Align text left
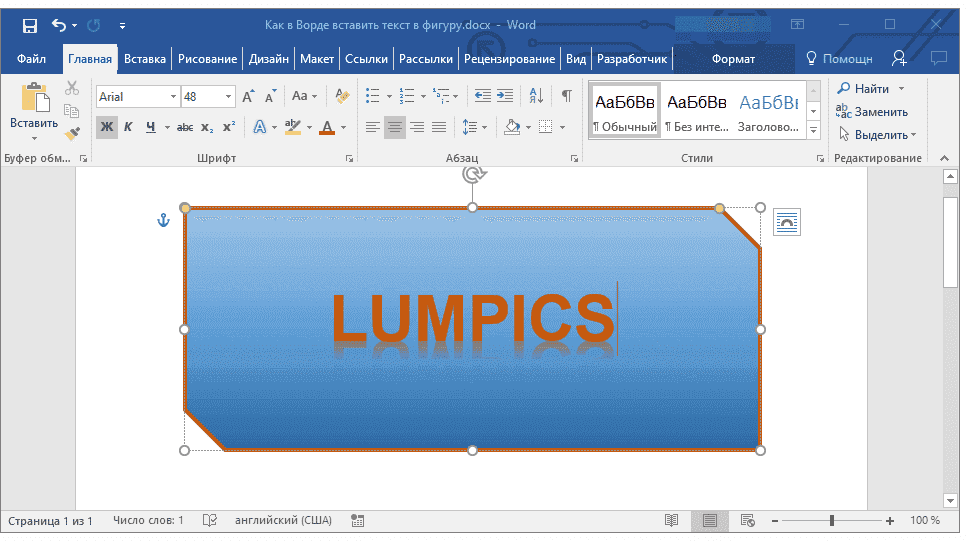This screenshot has width=968, height=541. click(372, 127)
